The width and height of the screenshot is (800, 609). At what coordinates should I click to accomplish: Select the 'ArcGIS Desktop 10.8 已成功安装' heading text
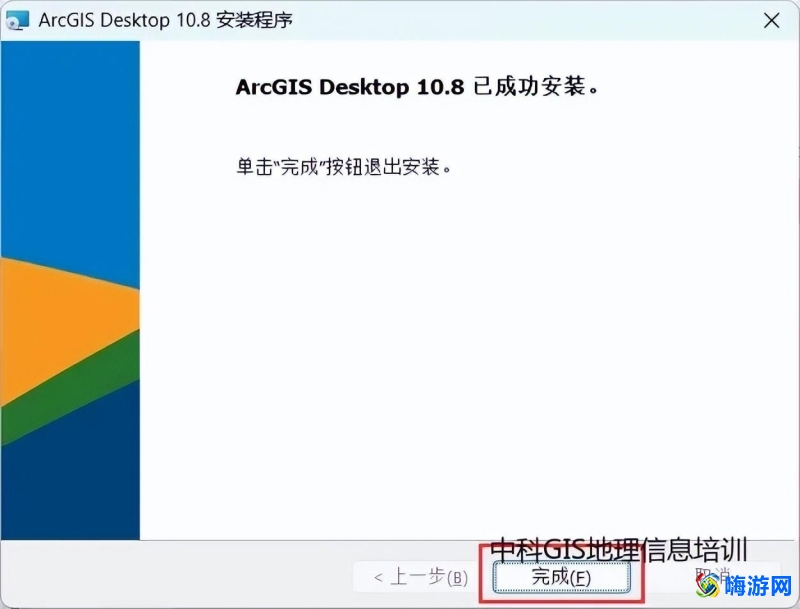click(417, 87)
